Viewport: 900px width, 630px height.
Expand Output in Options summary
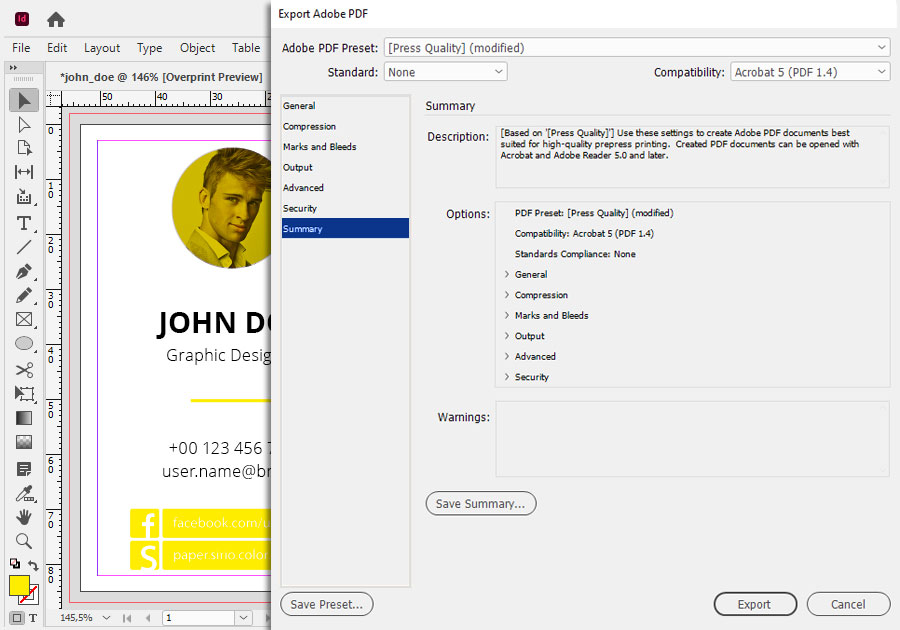click(x=507, y=336)
